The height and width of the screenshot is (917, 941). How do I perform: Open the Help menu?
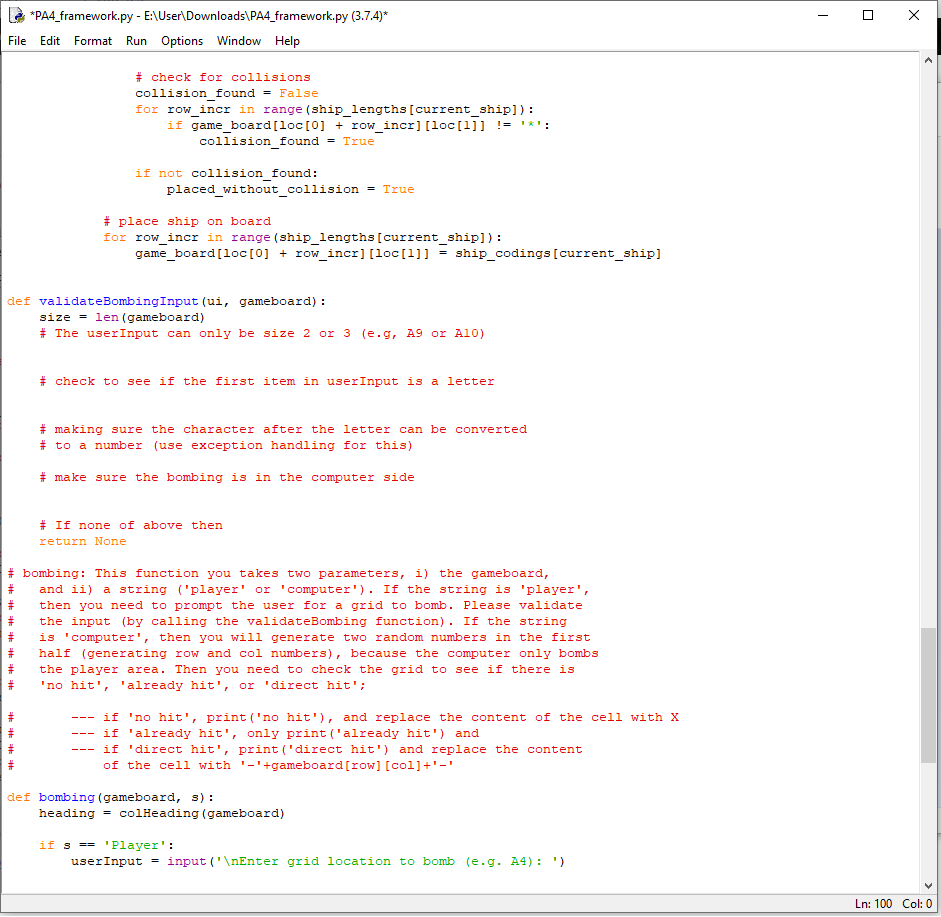pyautogui.click(x=287, y=41)
